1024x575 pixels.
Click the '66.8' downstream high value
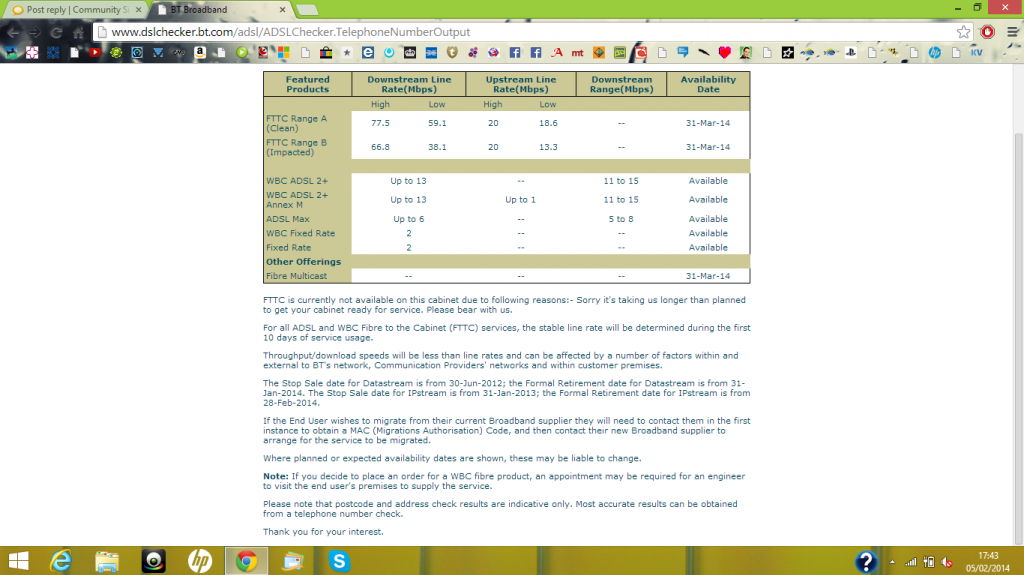click(380, 147)
